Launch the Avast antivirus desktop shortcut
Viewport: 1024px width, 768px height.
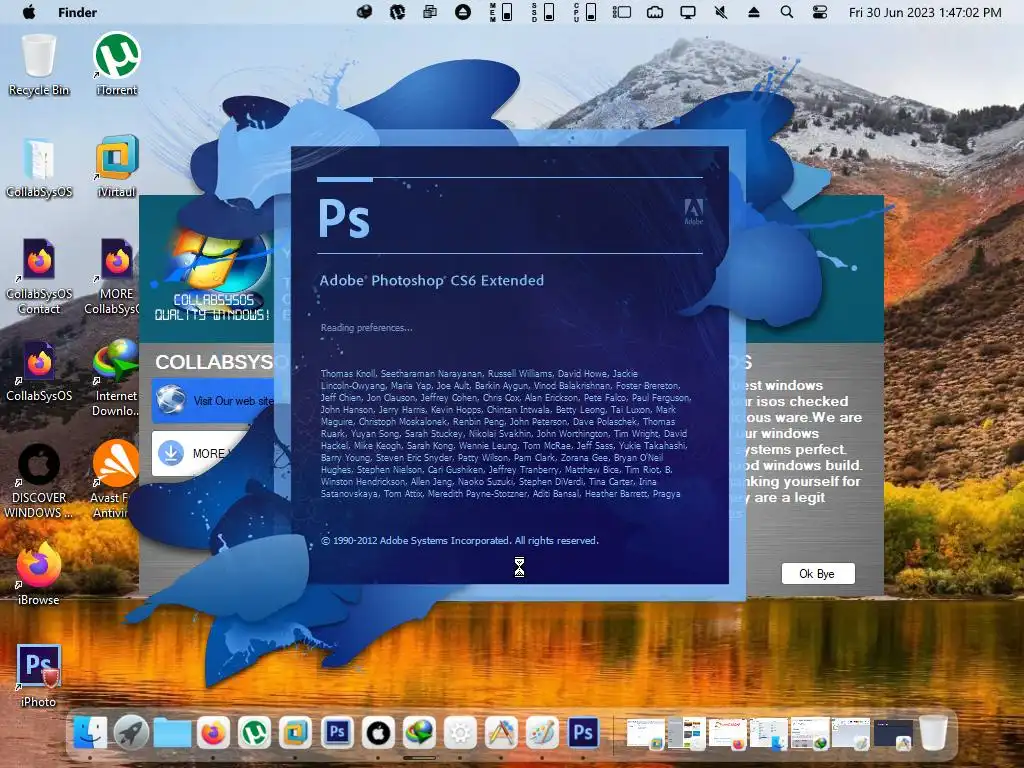click(115, 479)
